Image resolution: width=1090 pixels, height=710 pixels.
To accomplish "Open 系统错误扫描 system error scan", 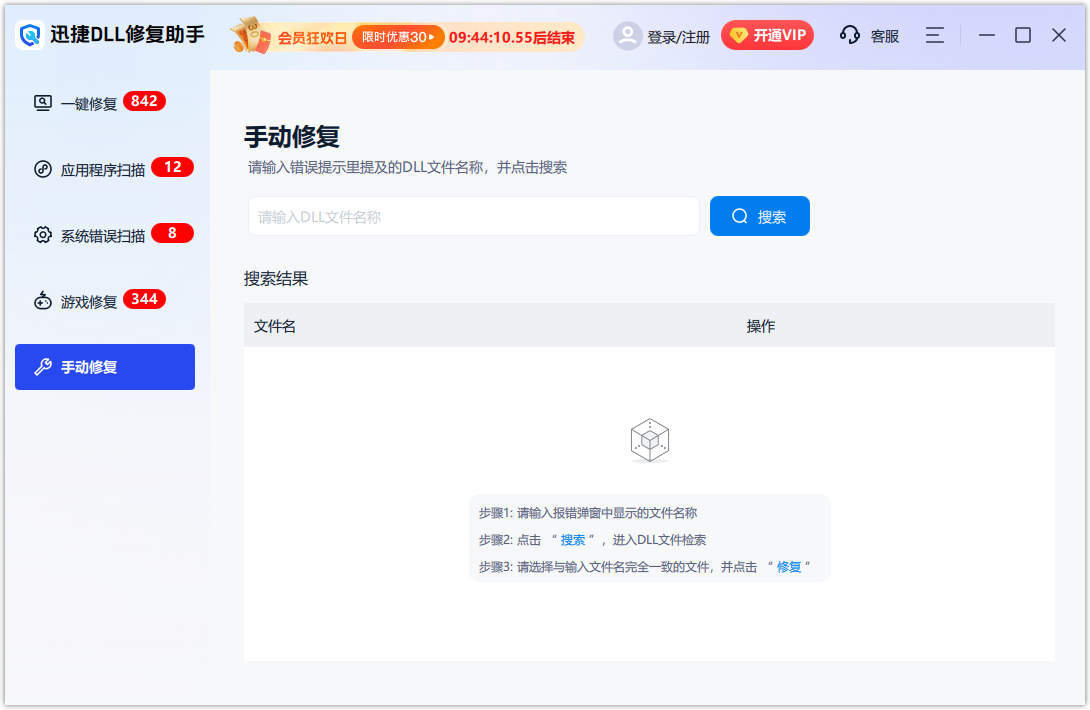I will 43,233.
